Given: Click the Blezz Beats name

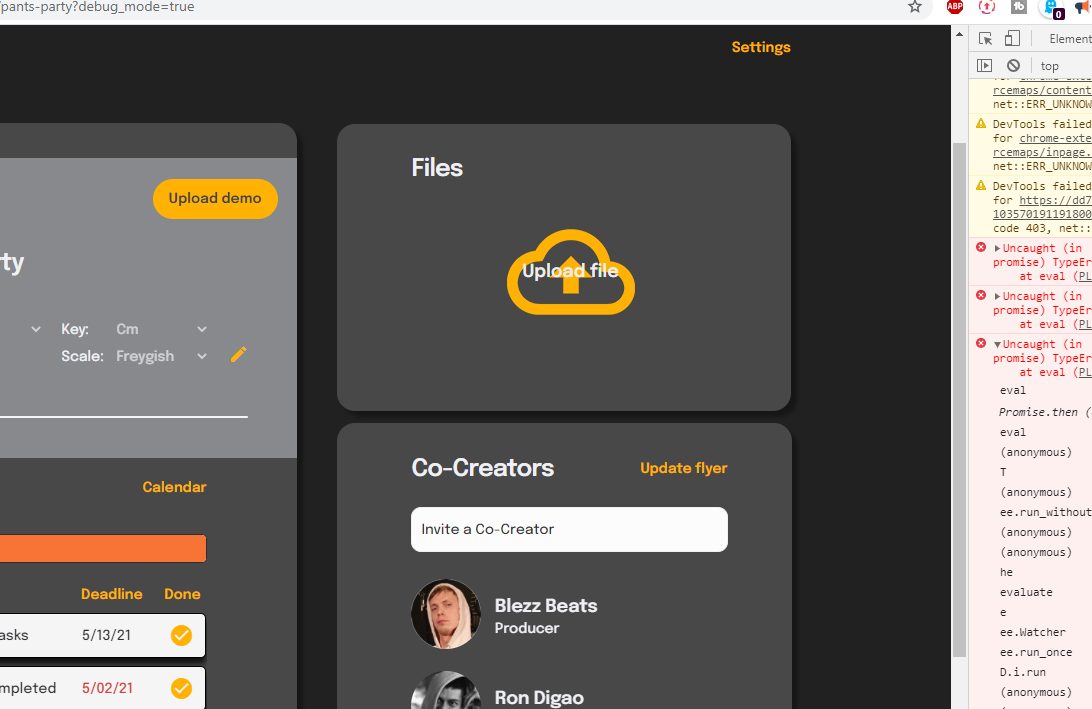Looking at the screenshot, I should click(x=546, y=605).
